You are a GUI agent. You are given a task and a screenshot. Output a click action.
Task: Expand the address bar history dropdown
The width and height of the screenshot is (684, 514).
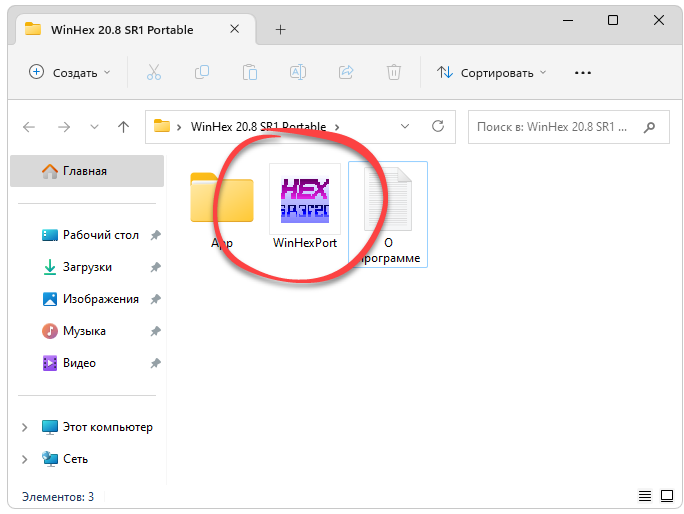tap(405, 127)
